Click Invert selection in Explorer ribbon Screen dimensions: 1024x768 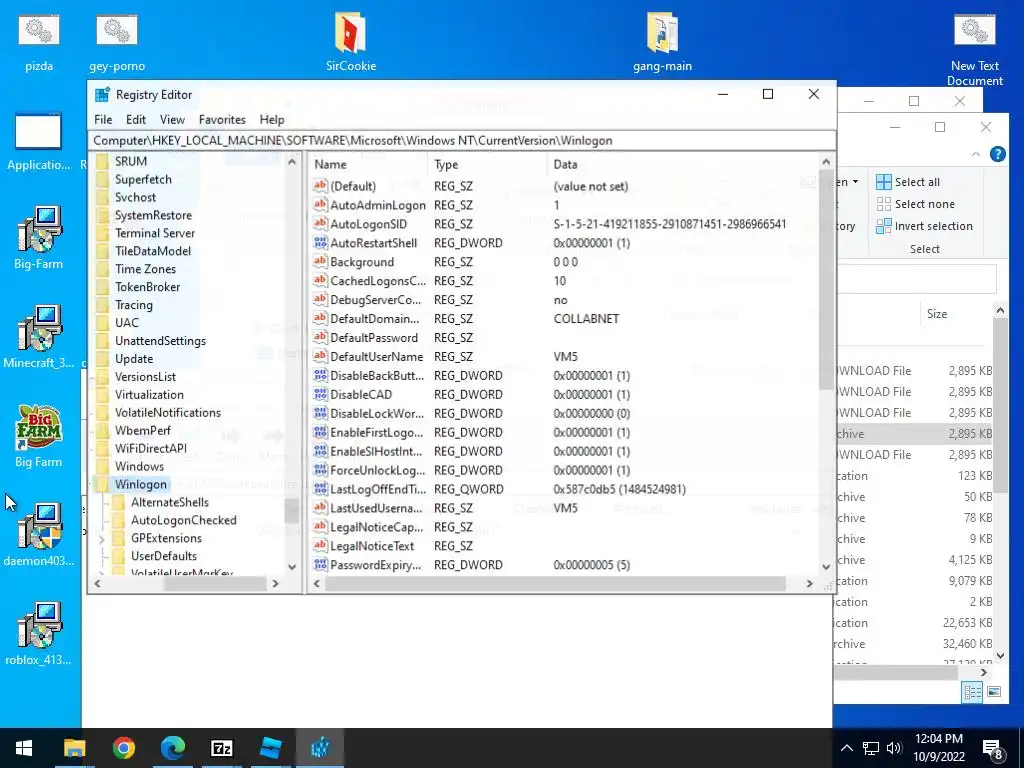pyautogui.click(x=924, y=226)
